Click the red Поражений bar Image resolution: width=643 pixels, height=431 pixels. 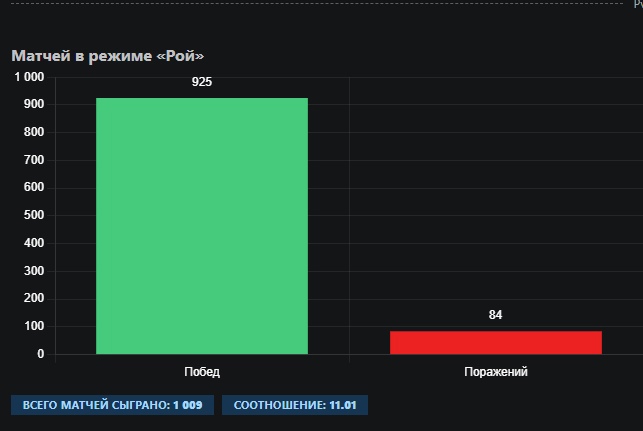496,342
